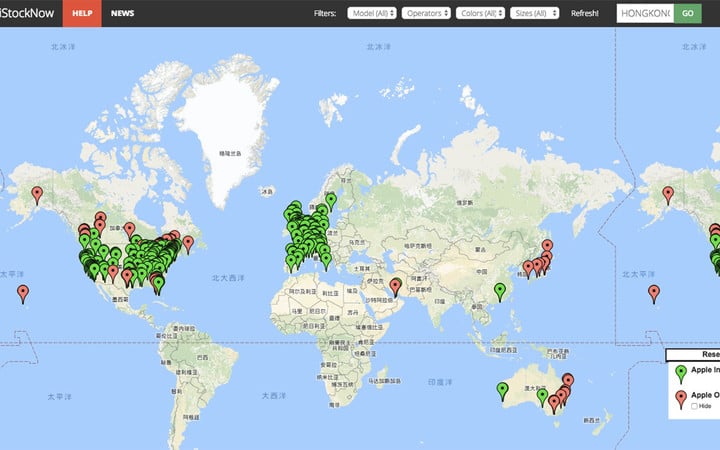Click the iStockNow logo
Viewport: 720px width, 450px height.
tap(27, 13)
